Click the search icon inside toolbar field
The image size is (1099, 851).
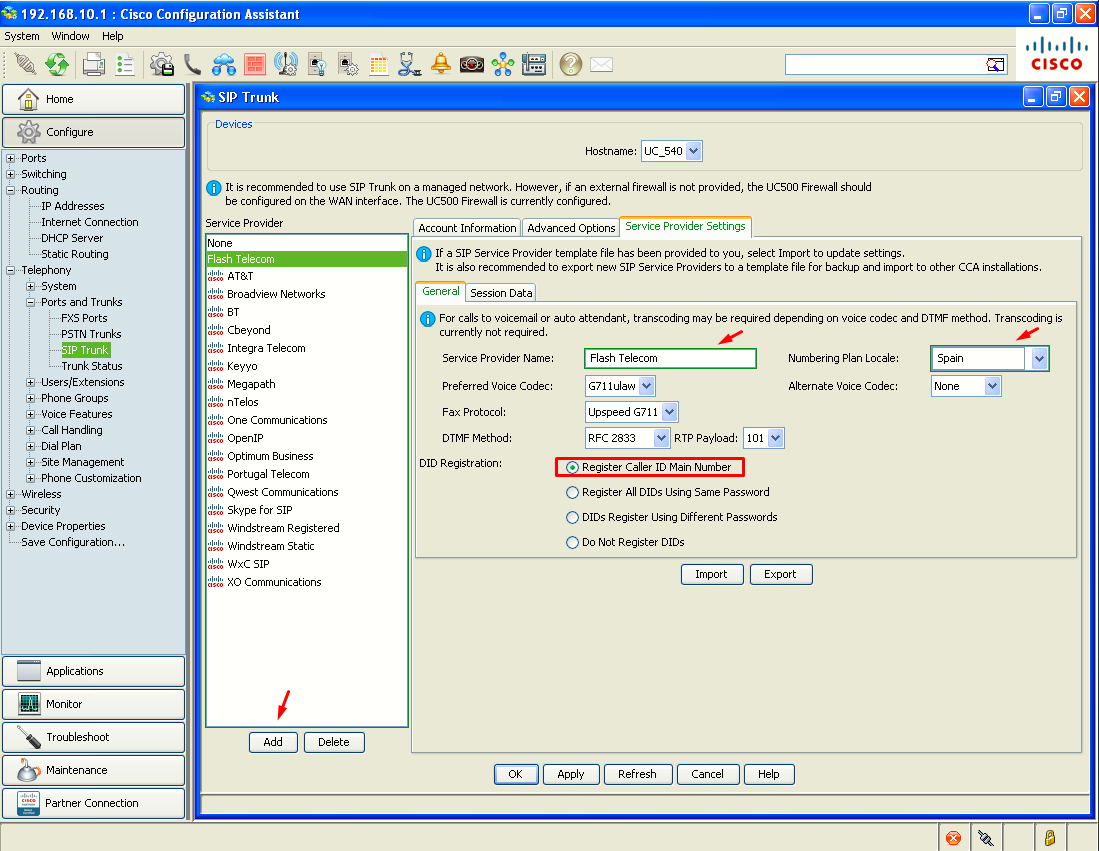pos(995,64)
